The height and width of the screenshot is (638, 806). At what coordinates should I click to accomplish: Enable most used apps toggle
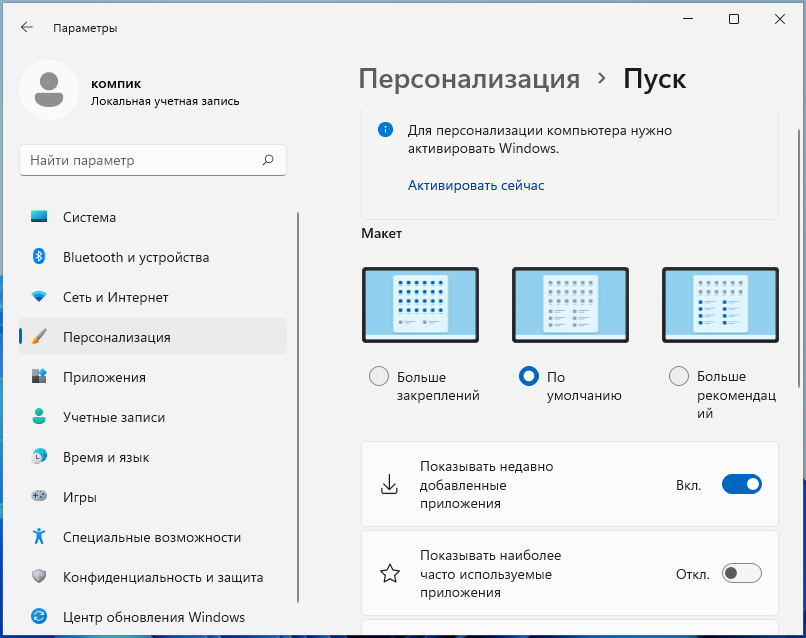[x=741, y=574]
